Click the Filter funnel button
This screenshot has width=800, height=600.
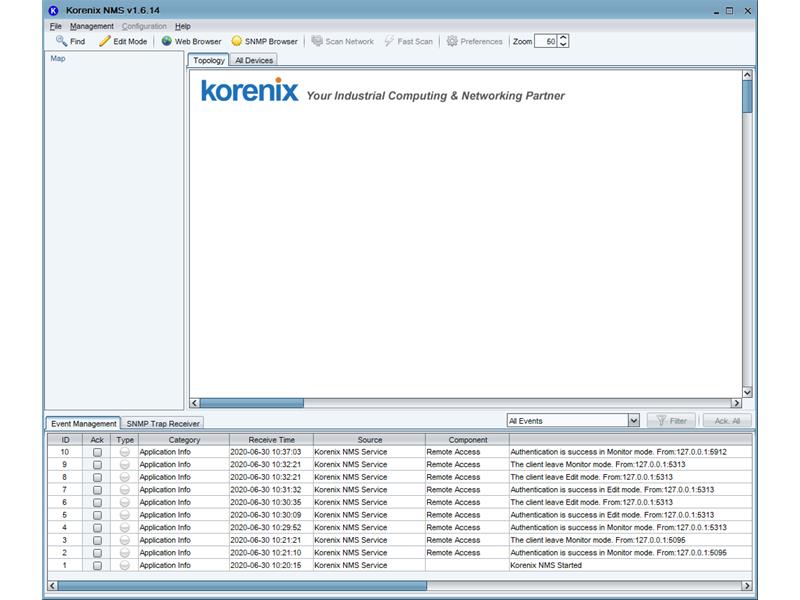point(671,420)
